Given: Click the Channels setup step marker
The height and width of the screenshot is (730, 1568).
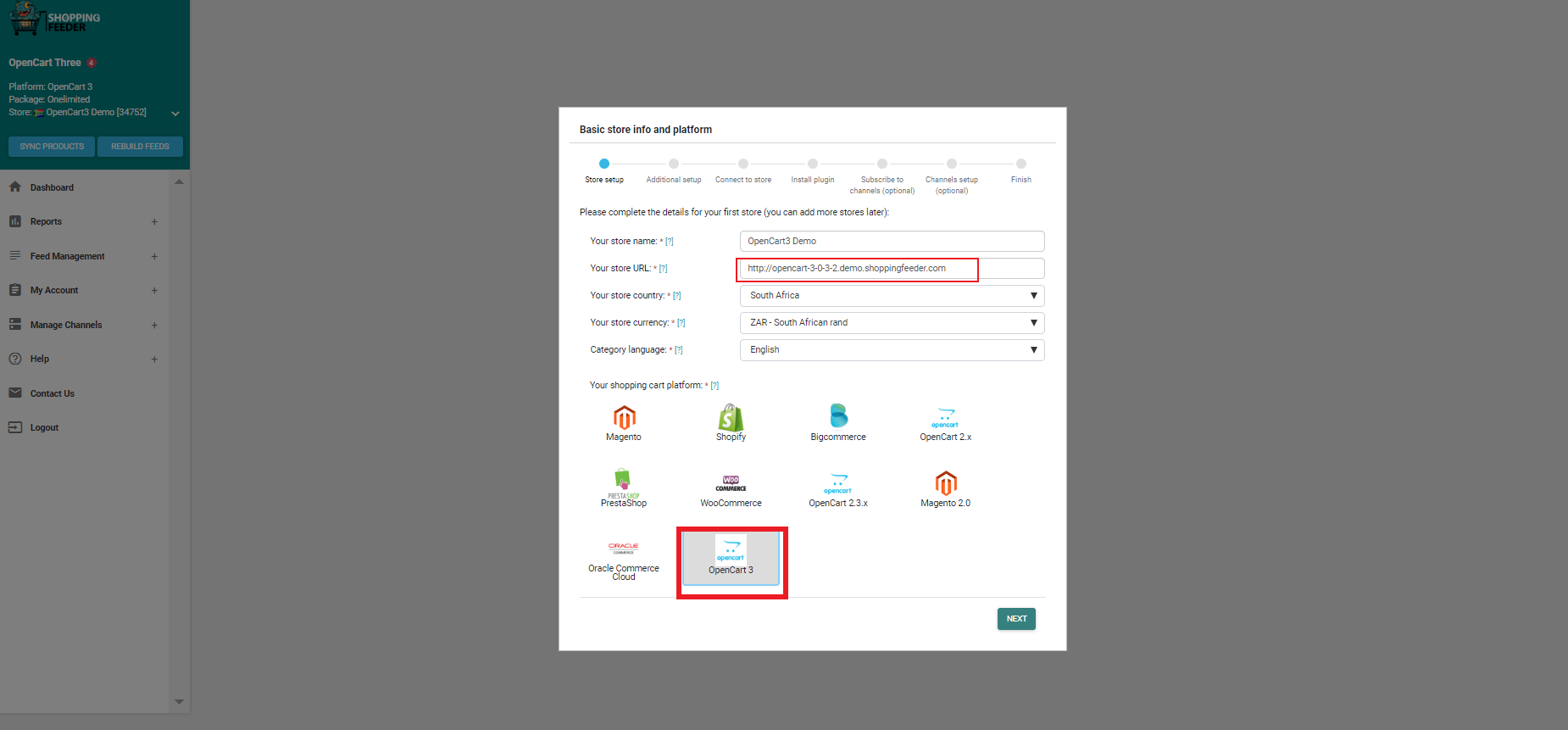Looking at the screenshot, I should 952,164.
